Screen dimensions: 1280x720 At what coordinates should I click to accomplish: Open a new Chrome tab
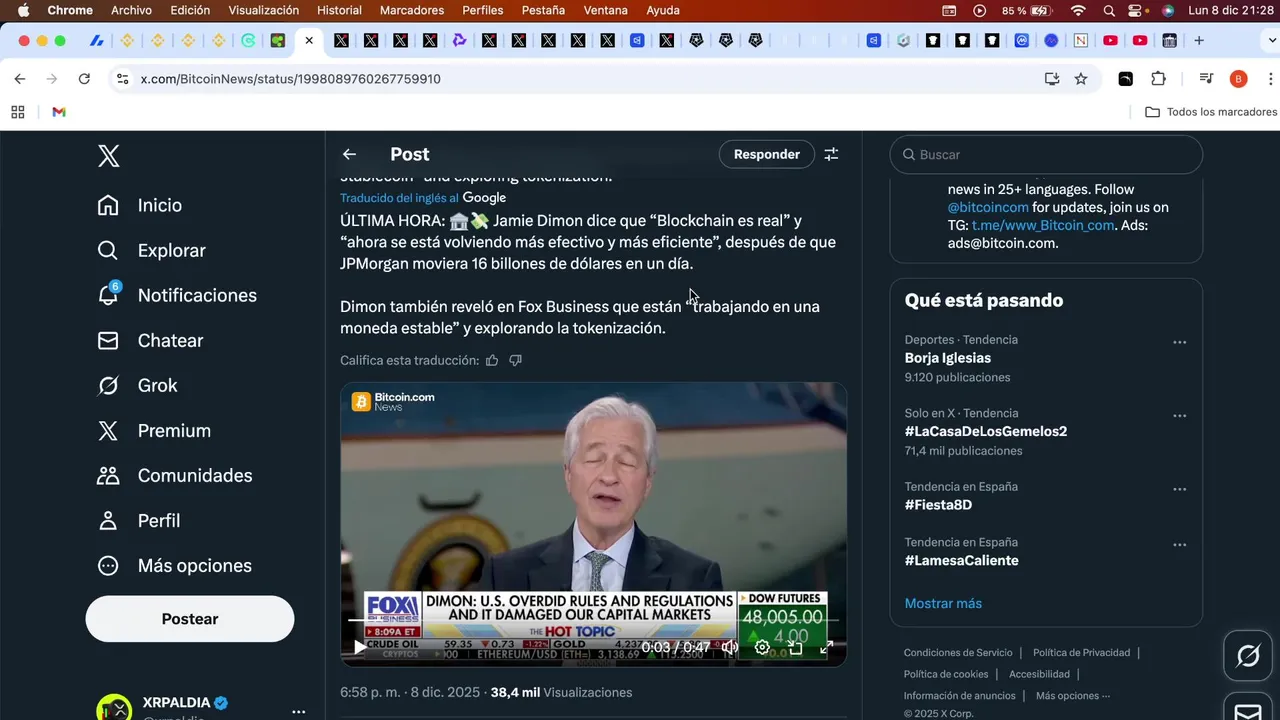point(1199,41)
